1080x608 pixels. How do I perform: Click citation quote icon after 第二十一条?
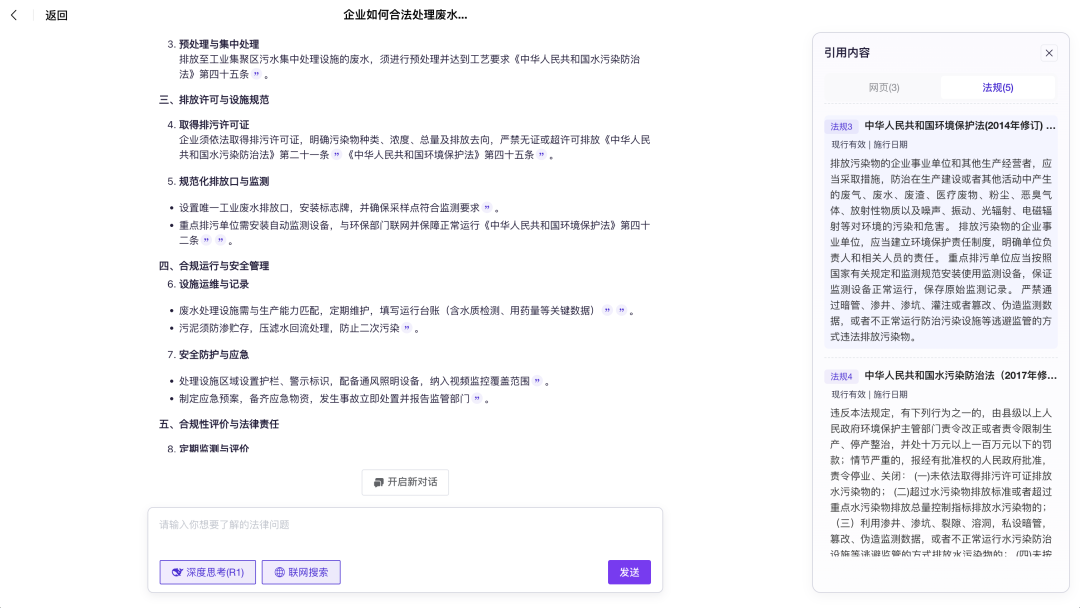pyautogui.click(x=336, y=155)
